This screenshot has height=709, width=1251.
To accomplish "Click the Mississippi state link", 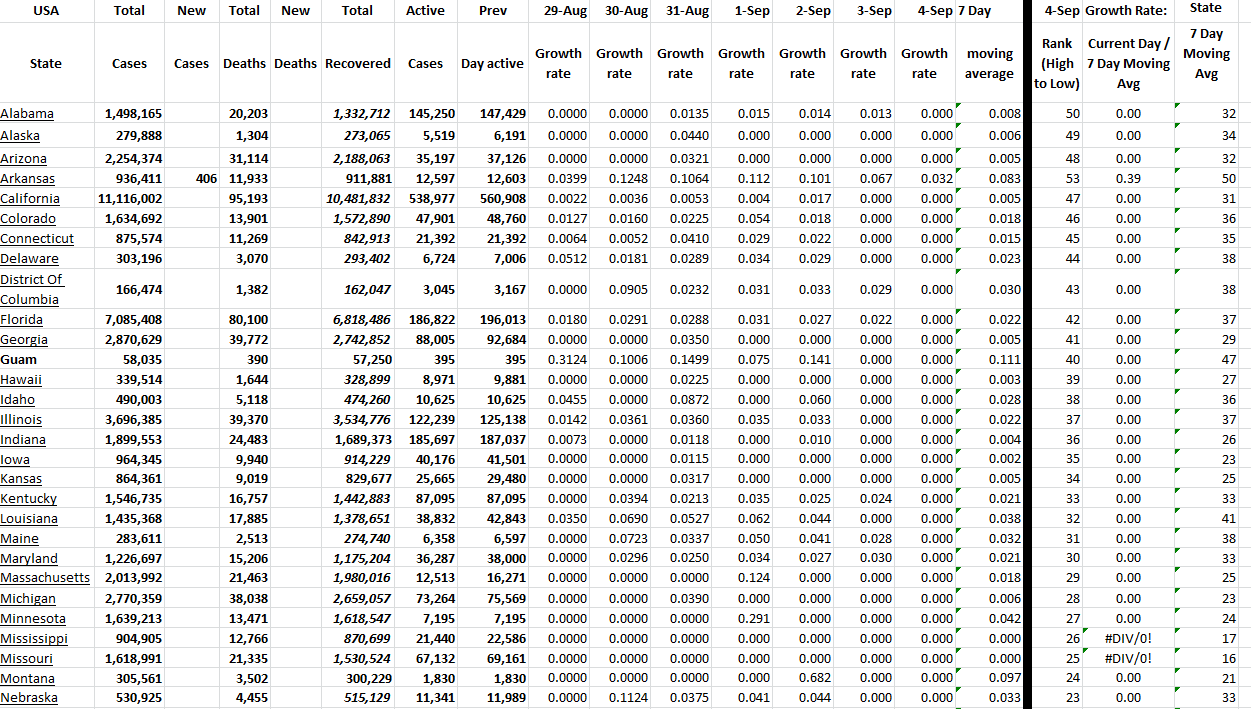I will (x=34, y=639).
